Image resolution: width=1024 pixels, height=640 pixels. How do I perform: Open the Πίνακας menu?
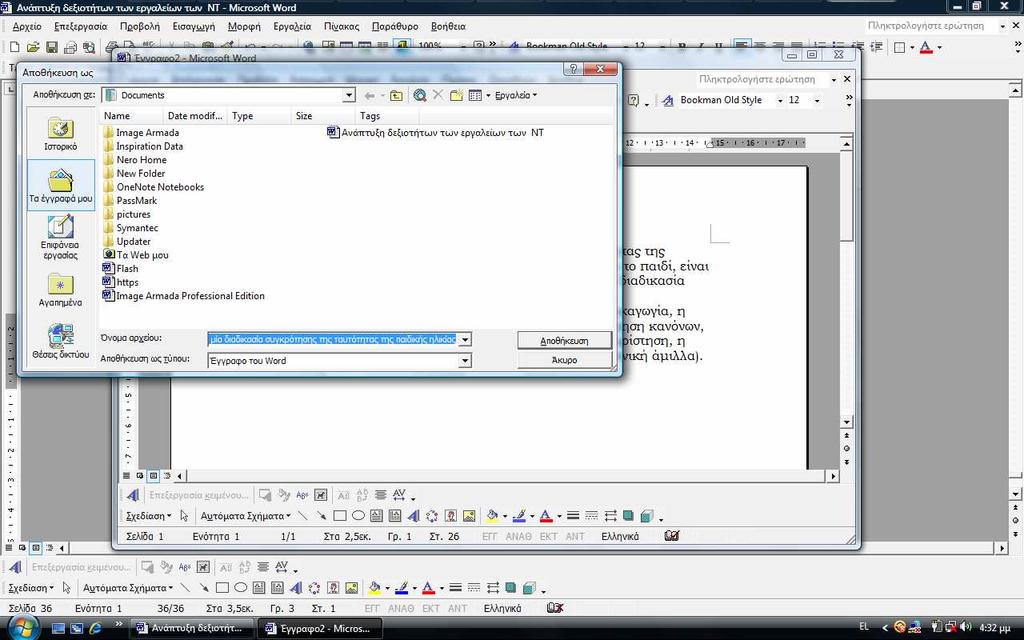pos(342,27)
